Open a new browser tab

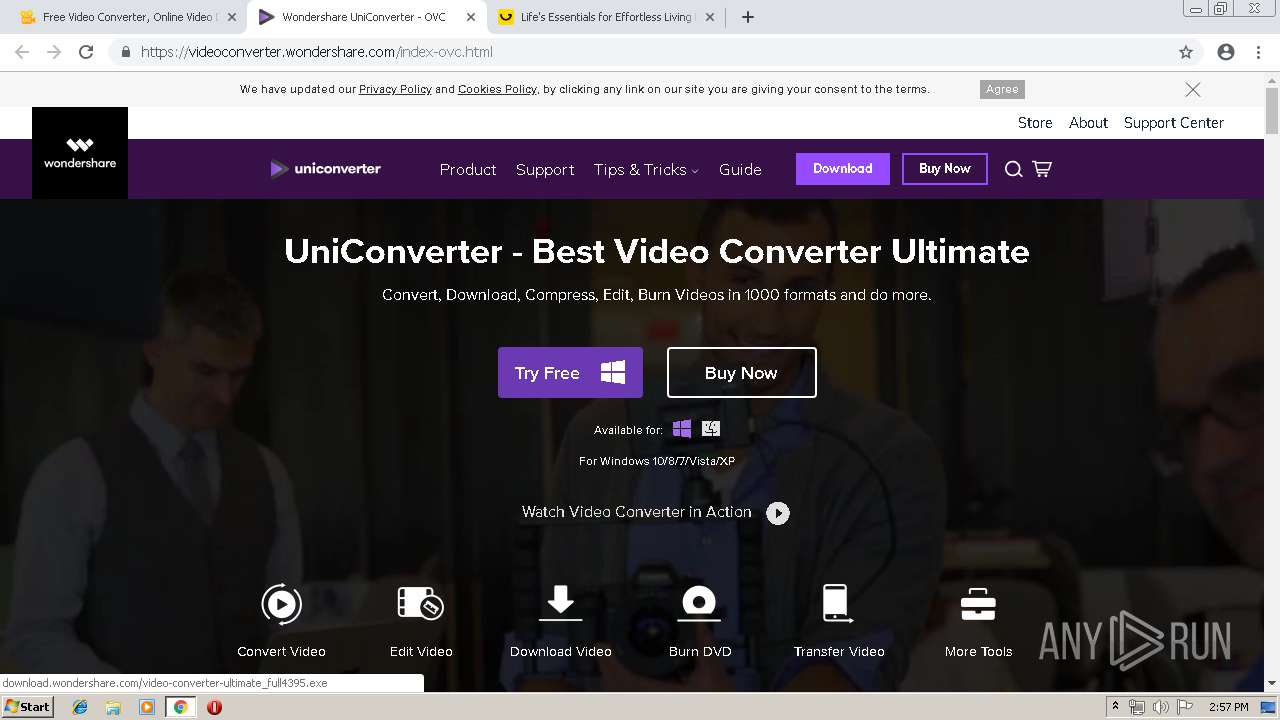[x=748, y=17]
